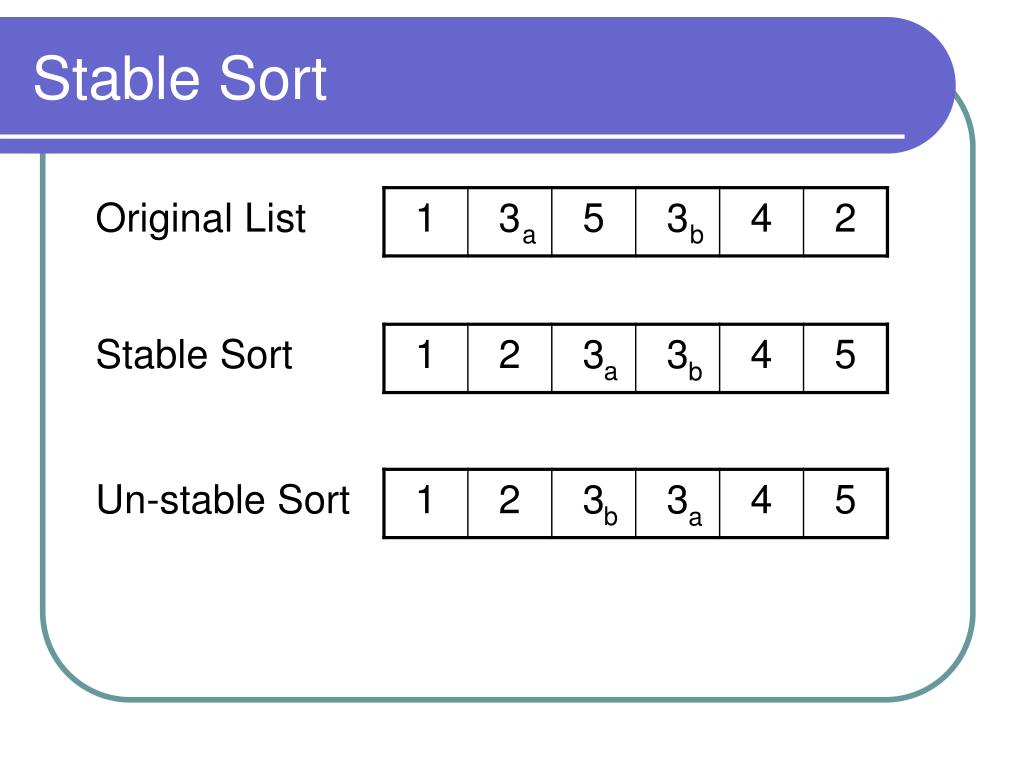Click cell '3a' in Un-stable Sort row
This screenshot has width=1024, height=768.
[x=678, y=503]
